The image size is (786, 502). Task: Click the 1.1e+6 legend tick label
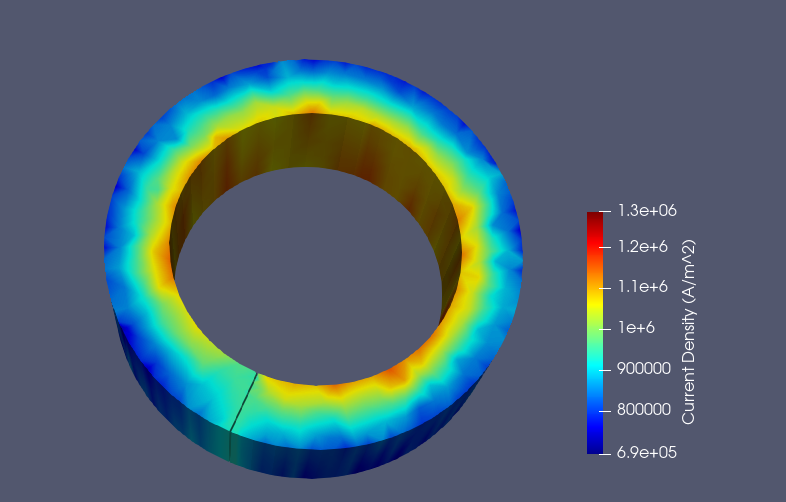(639, 287)
